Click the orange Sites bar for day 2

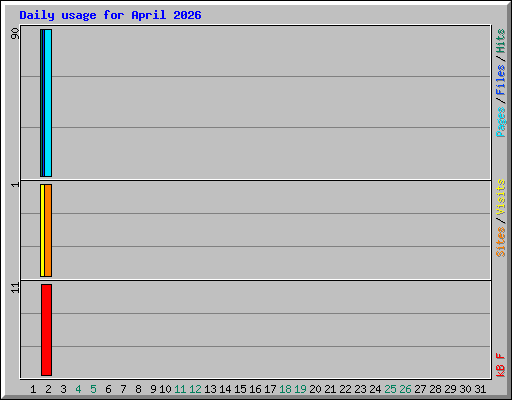[x=48, y=230]
